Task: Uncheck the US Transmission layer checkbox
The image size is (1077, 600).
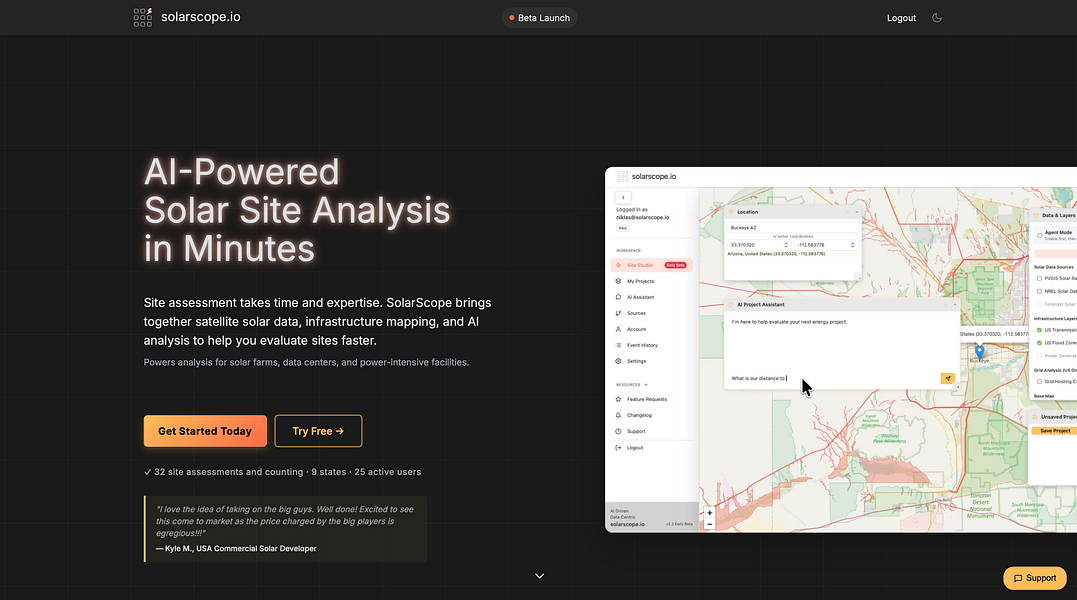Action: pos(1039,330)
